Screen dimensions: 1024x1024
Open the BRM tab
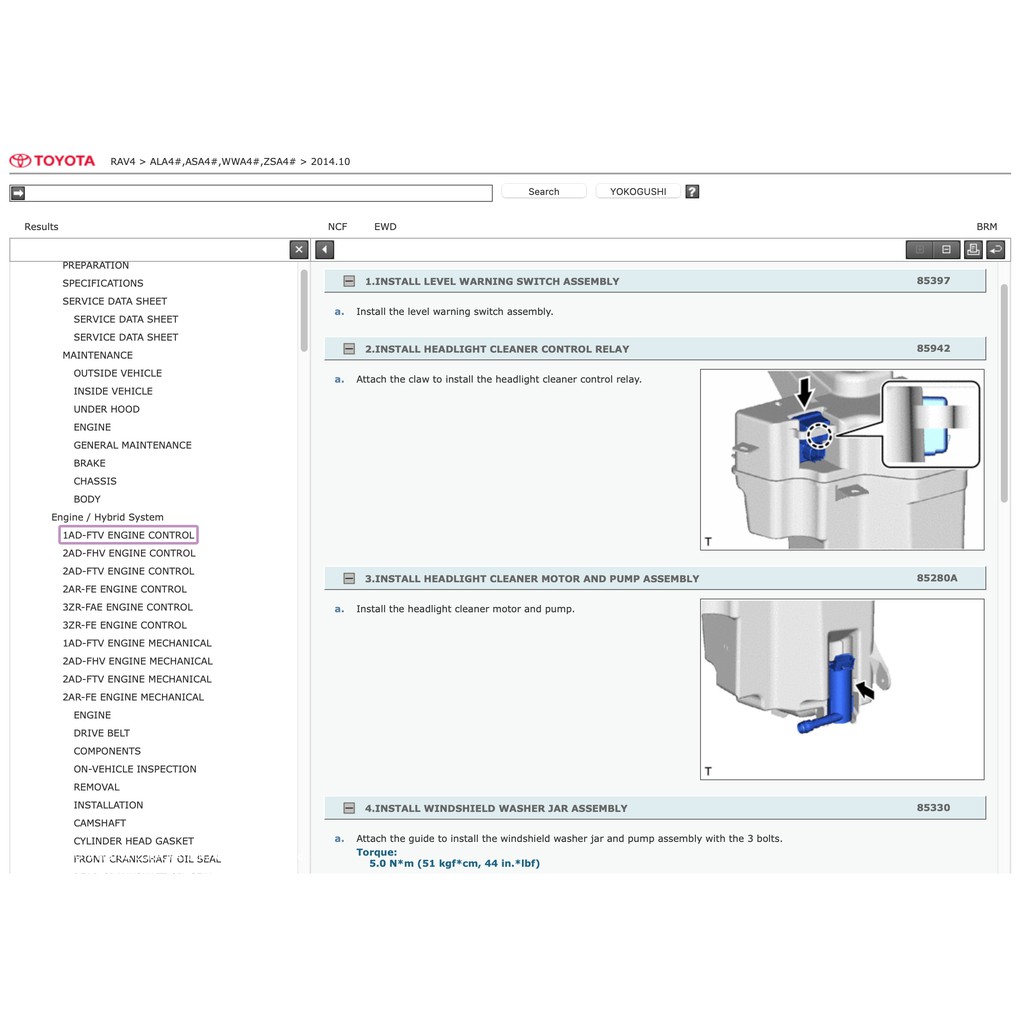click(986, 227)
